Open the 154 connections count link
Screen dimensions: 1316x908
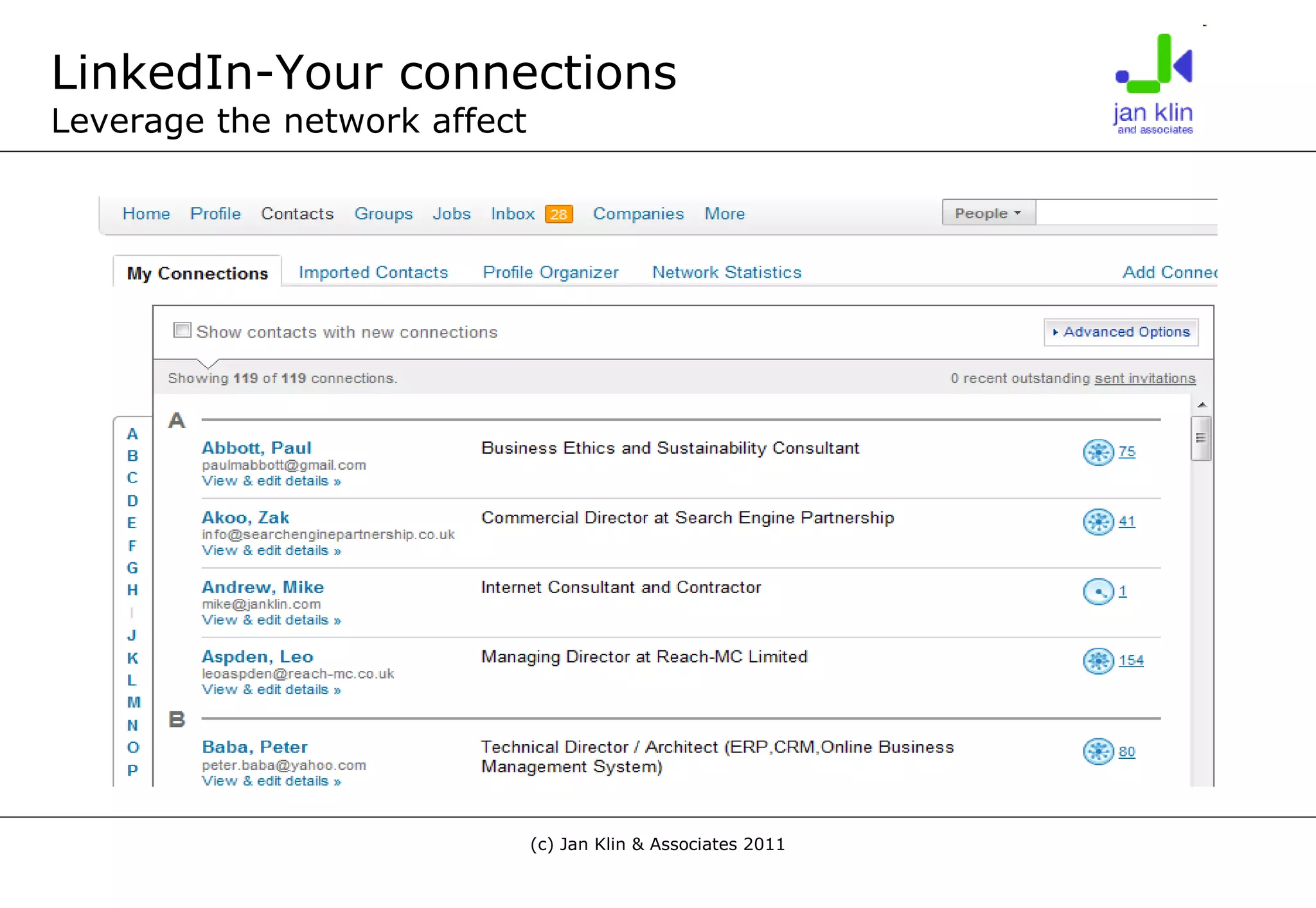tap(1131, 661)
